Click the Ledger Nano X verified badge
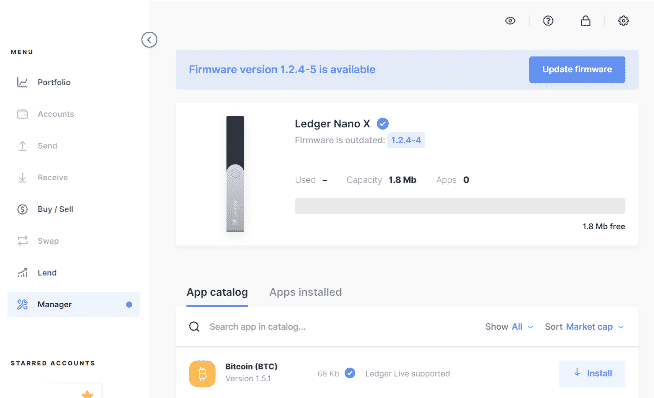 click(x=382, y=123)
